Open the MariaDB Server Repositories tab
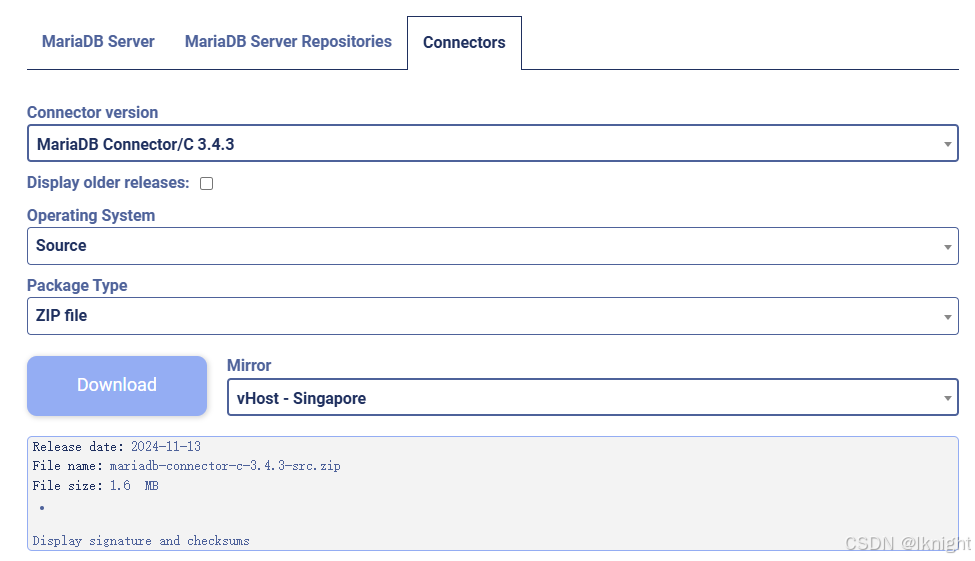 pyautogui.click(x=288, y=42)
